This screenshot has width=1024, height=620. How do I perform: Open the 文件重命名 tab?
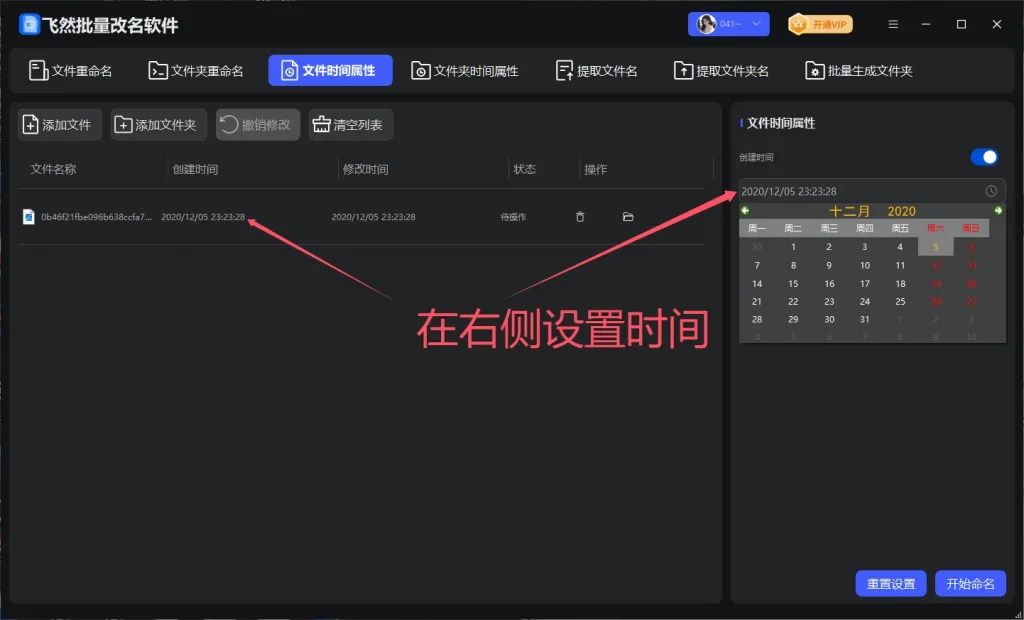71,71
